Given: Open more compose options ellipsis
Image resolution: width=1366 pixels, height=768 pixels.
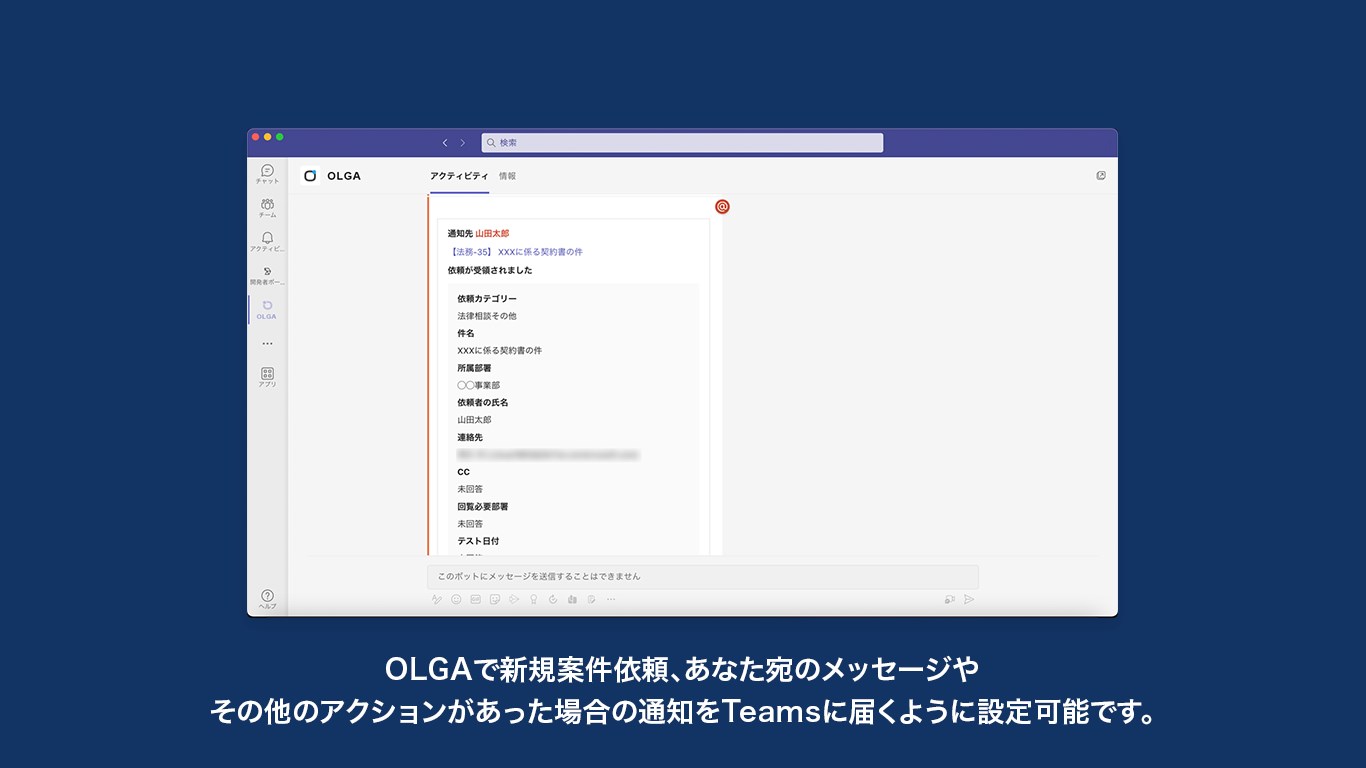Looking at the screenshot, I should 611,600.
